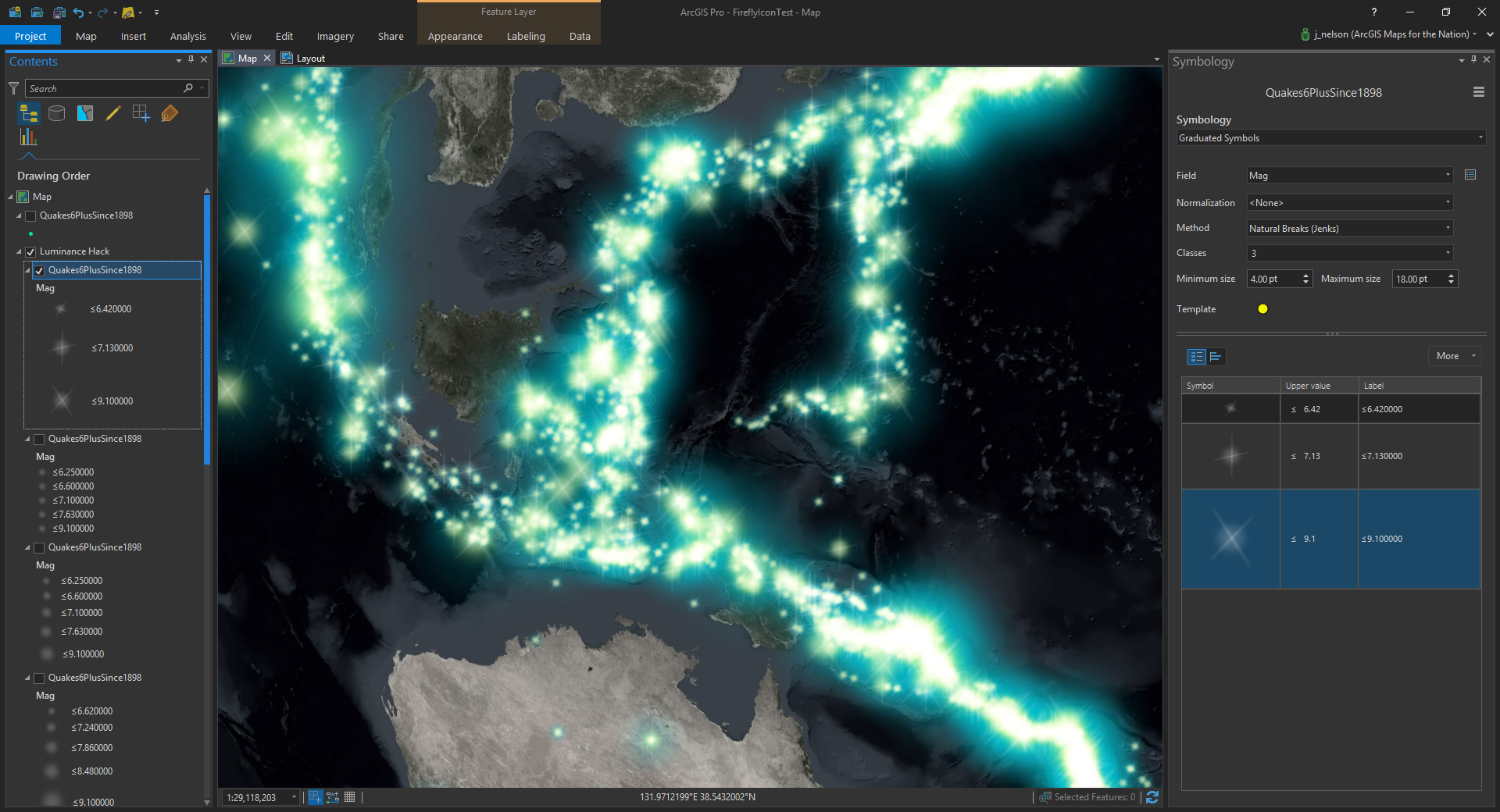Show the Classes list view in Symbology

tap(1196, 357)
